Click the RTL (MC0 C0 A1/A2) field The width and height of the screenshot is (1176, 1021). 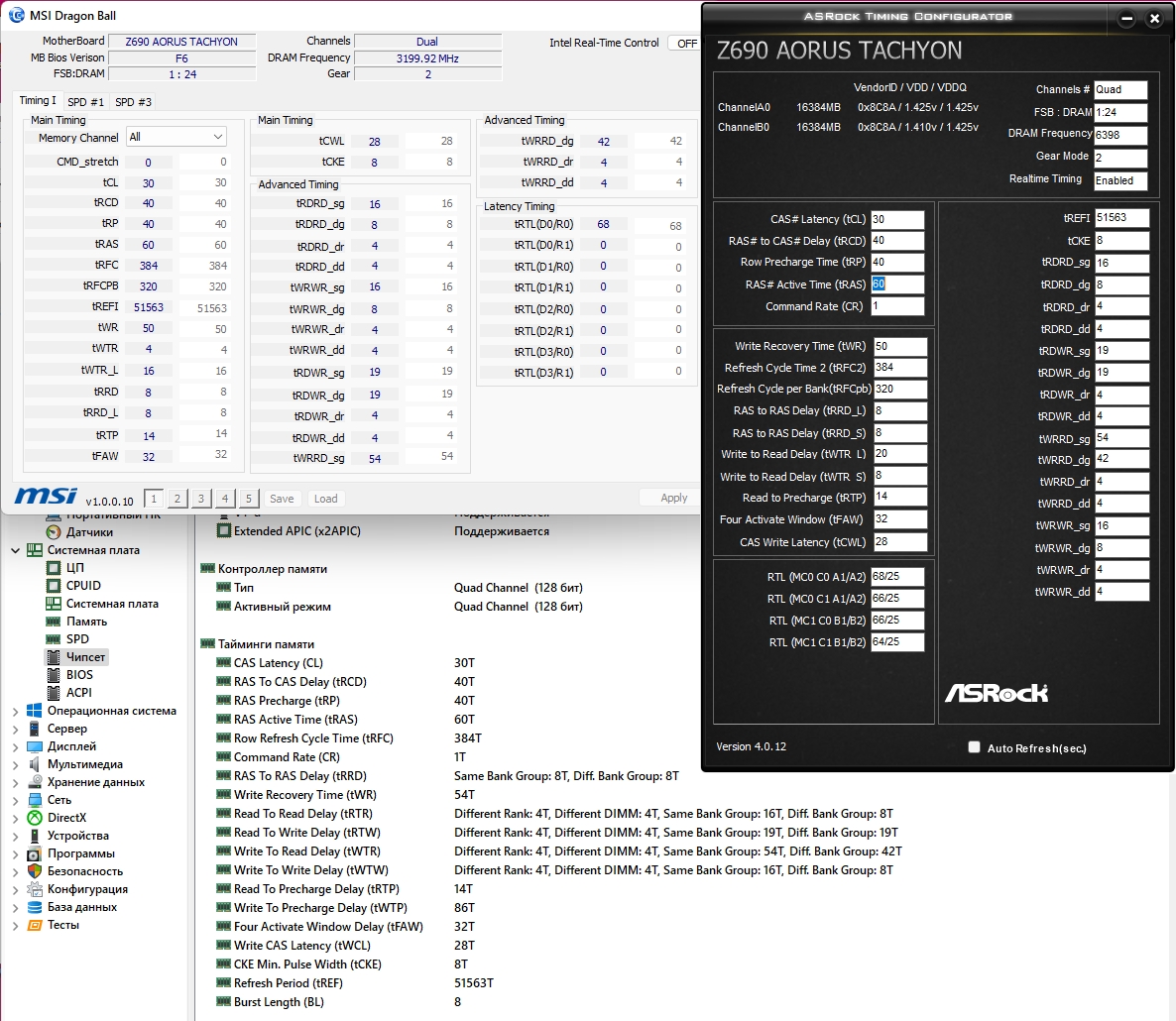[x=897, y=577]
